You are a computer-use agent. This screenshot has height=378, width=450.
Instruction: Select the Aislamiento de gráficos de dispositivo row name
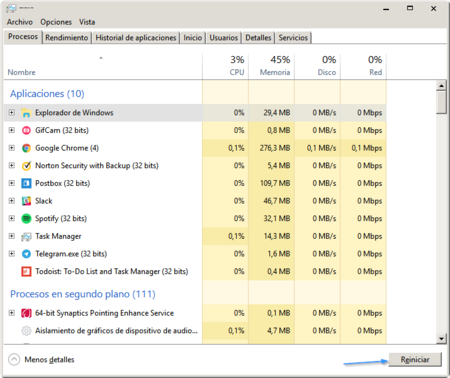[116, 331]
